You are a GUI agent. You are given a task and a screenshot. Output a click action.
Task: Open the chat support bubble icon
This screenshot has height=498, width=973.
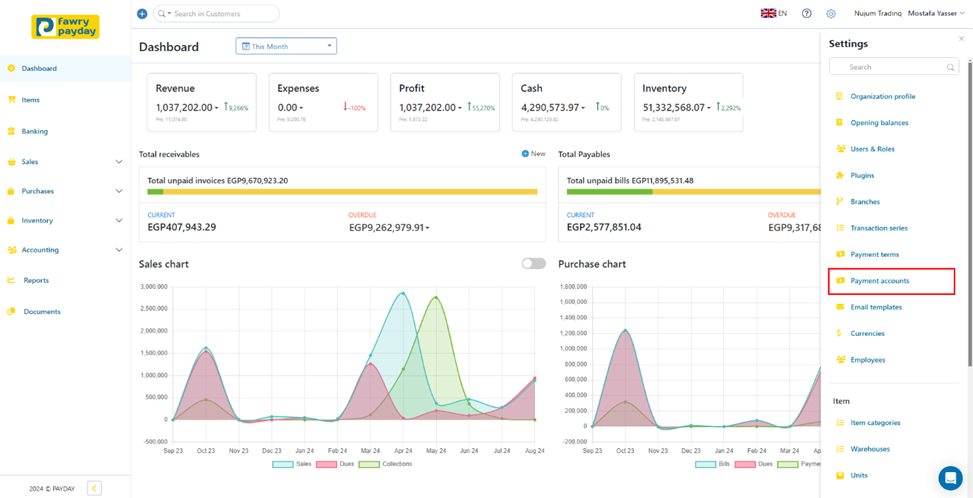click(x=949, y=478)
